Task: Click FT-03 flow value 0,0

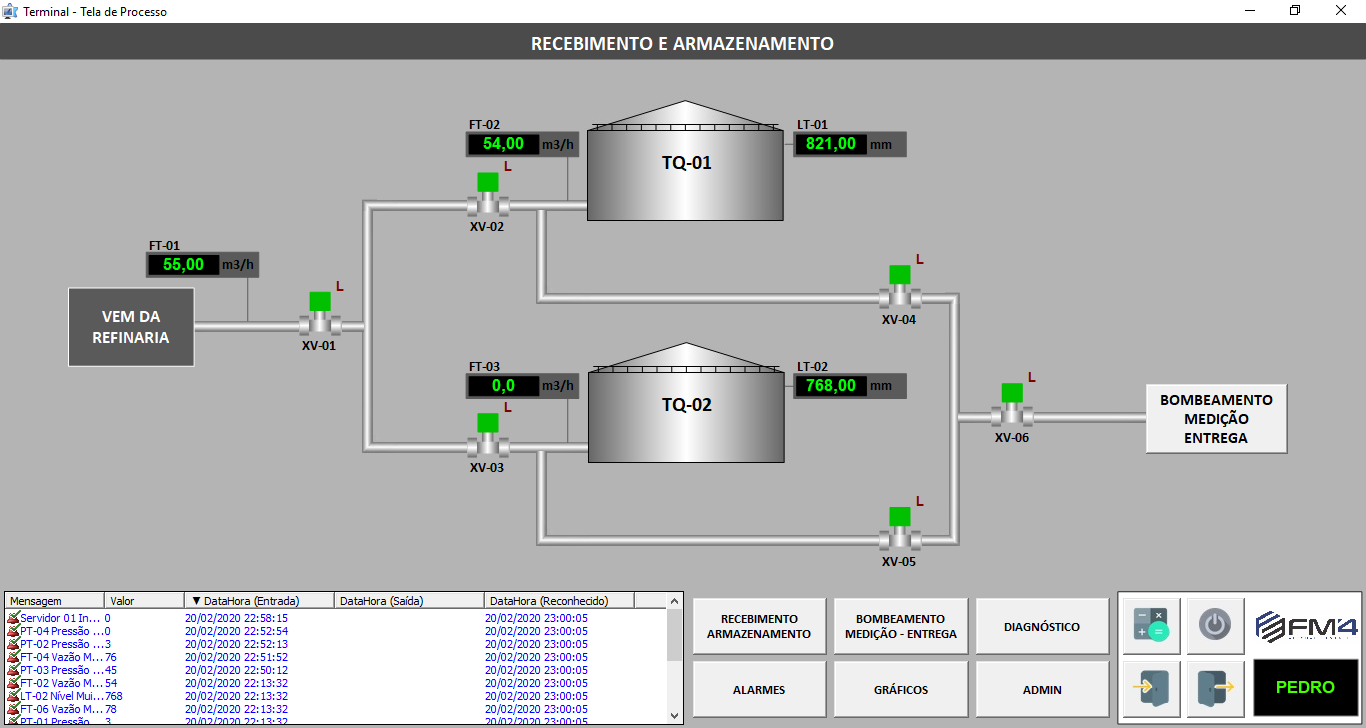Action: tap(503, 386)
